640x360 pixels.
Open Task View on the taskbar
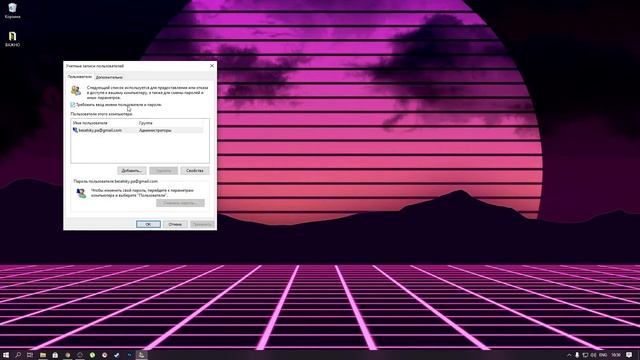[x=30, y=355]
